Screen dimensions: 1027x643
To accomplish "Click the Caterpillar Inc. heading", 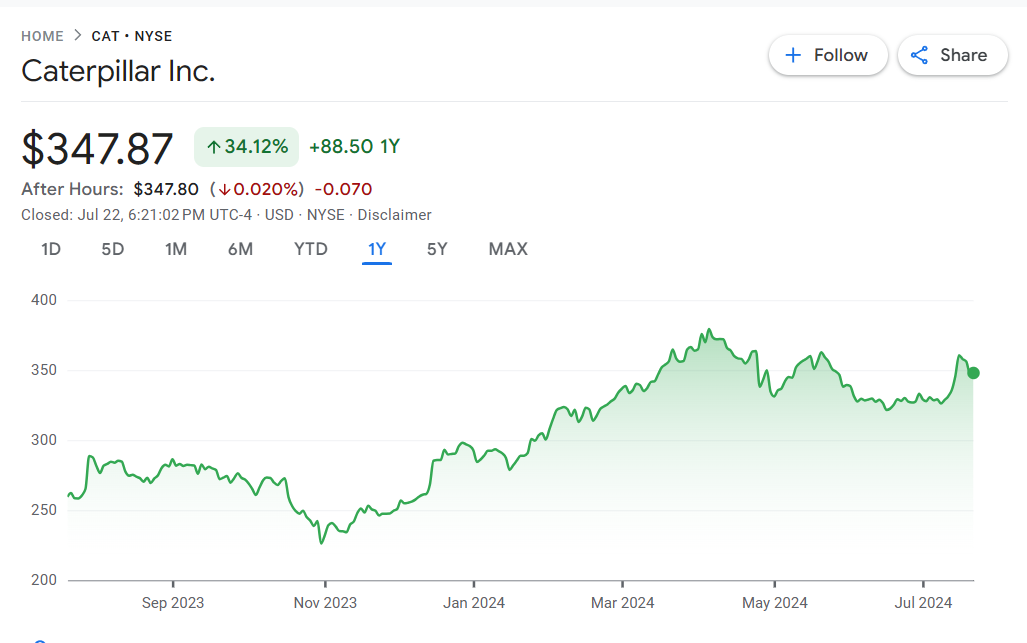I will (x=118, y=71).
